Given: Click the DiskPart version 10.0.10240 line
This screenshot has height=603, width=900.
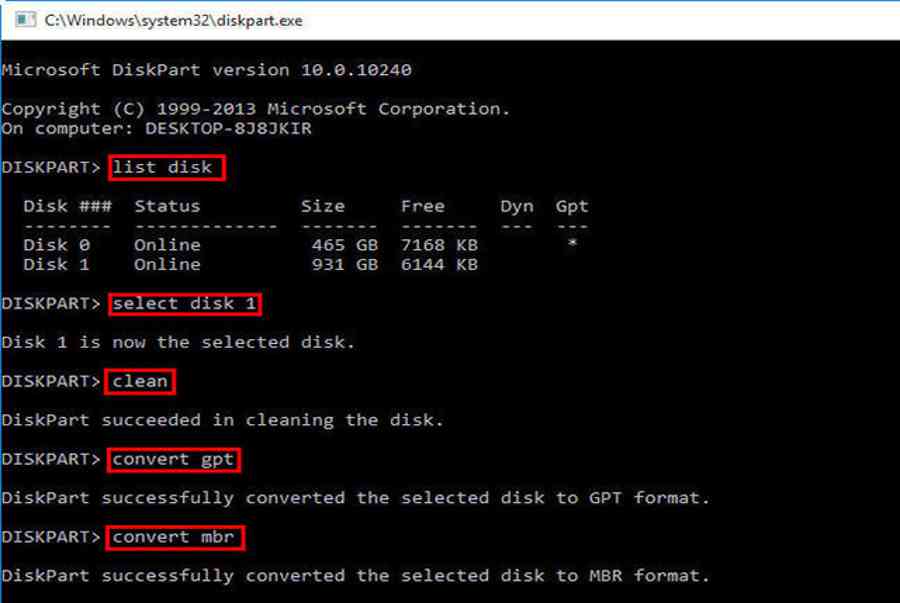Looking at the screenshot, I should click(x=207, y=70).
